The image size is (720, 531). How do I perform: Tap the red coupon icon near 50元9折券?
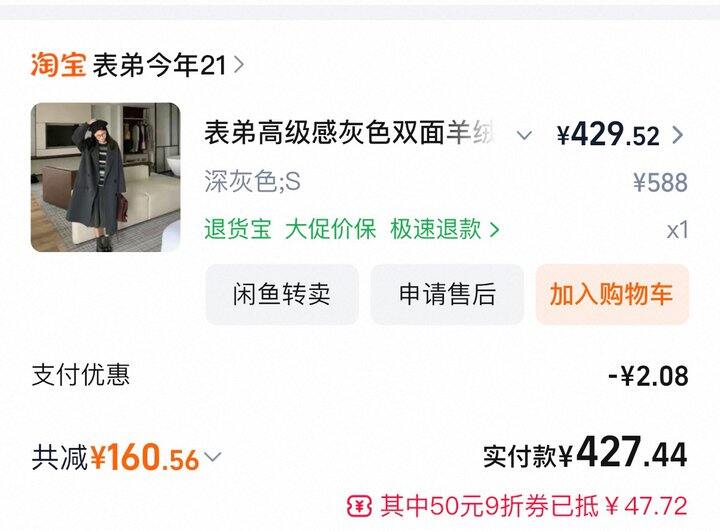click(x=359, y=506)
